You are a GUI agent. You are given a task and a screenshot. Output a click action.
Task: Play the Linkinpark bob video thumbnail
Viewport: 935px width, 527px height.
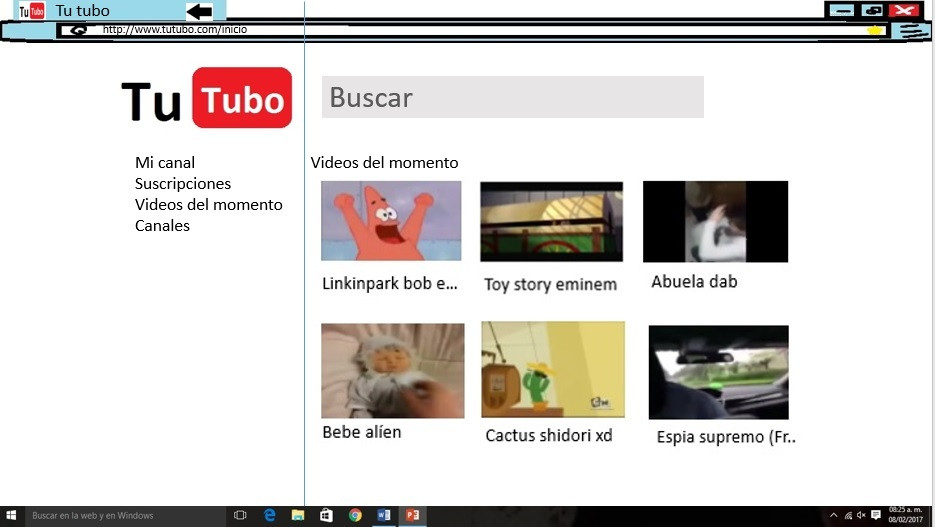click(x=391, y=221)
